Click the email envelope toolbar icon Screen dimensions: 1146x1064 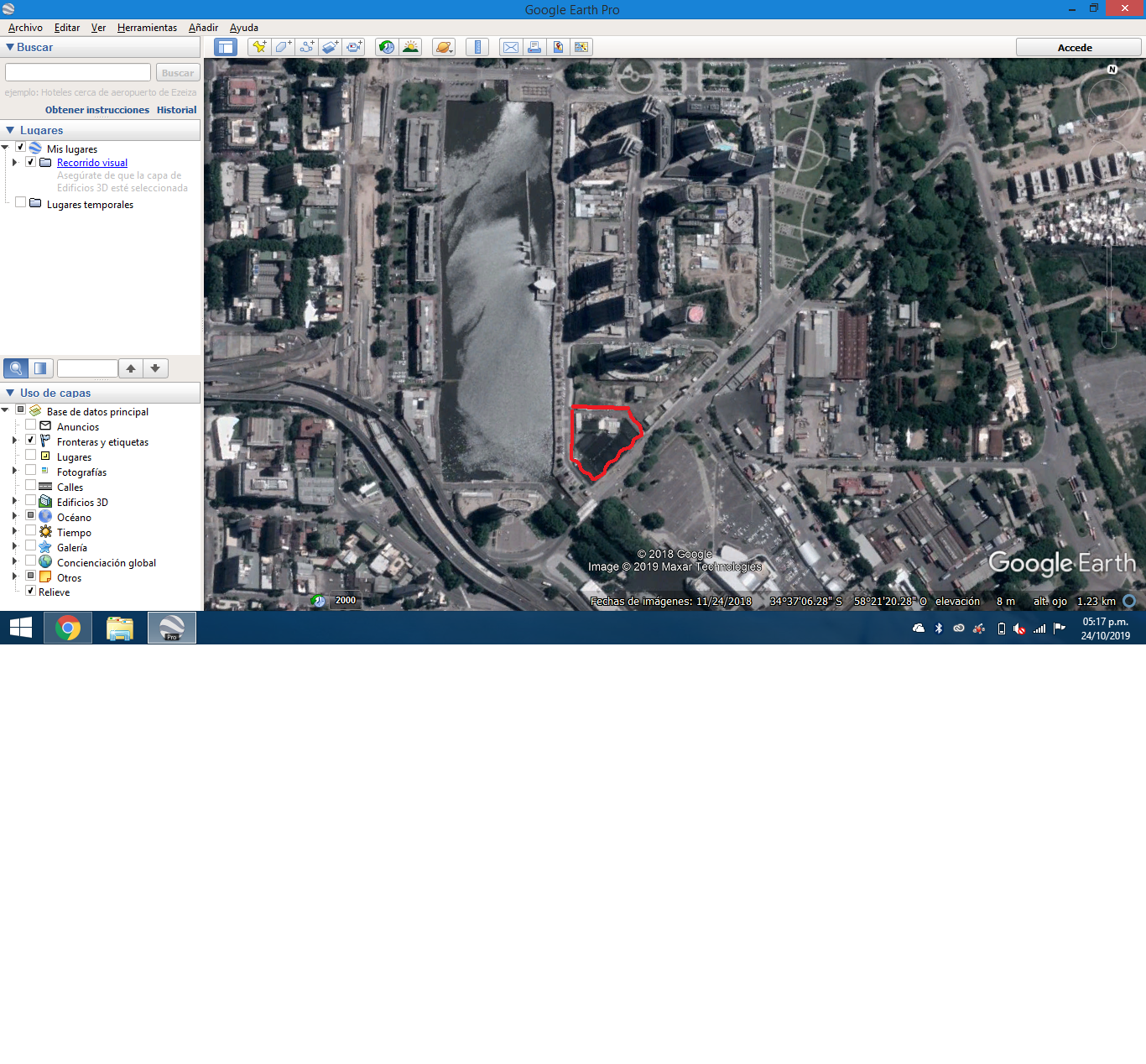511,47
